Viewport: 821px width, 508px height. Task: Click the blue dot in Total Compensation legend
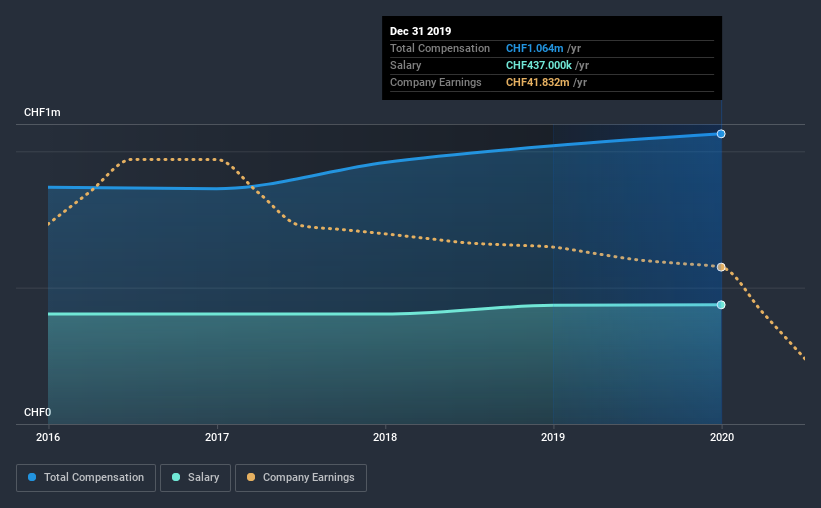32,477
